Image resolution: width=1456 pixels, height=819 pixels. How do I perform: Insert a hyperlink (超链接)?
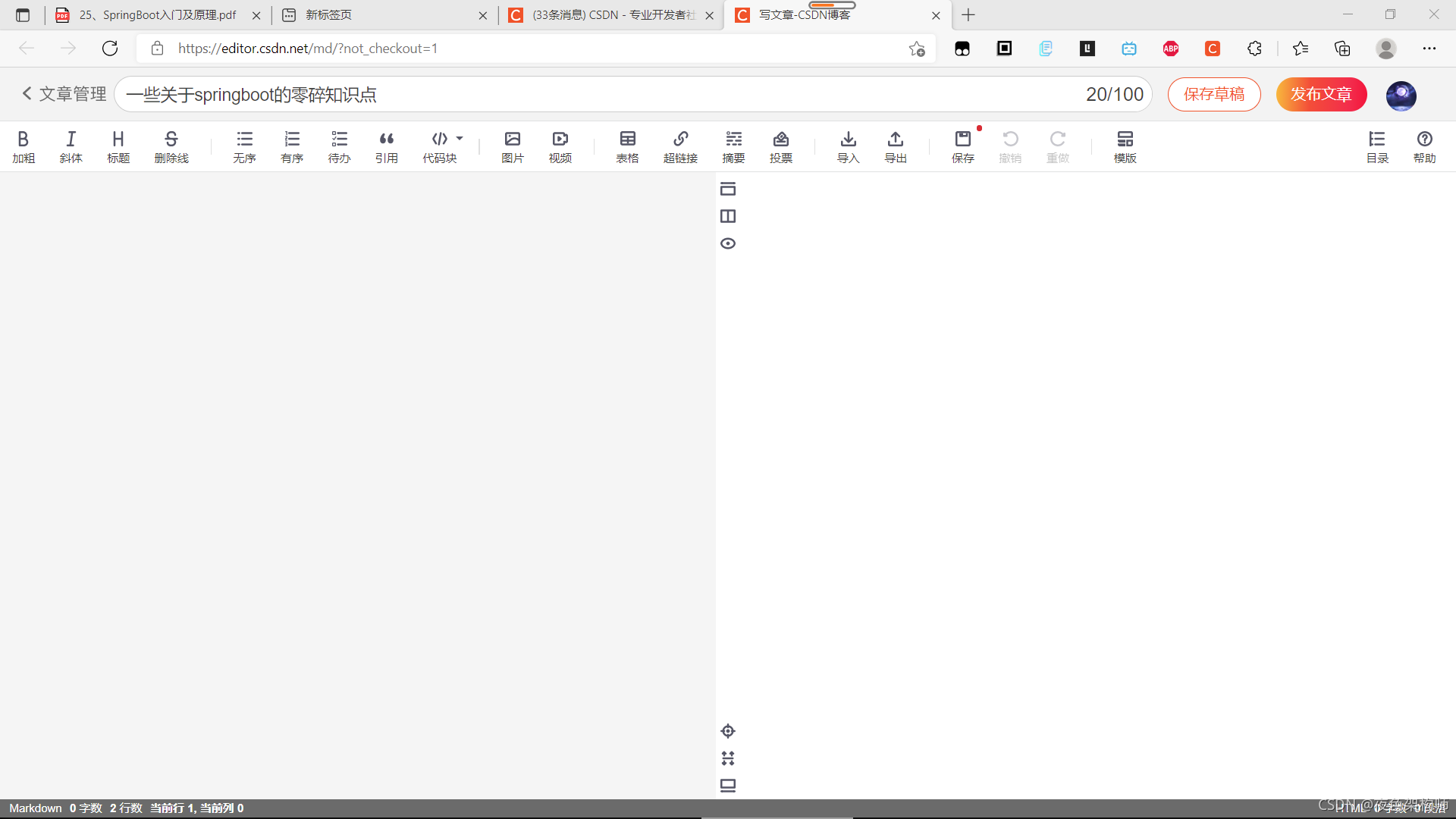[680, 146]
